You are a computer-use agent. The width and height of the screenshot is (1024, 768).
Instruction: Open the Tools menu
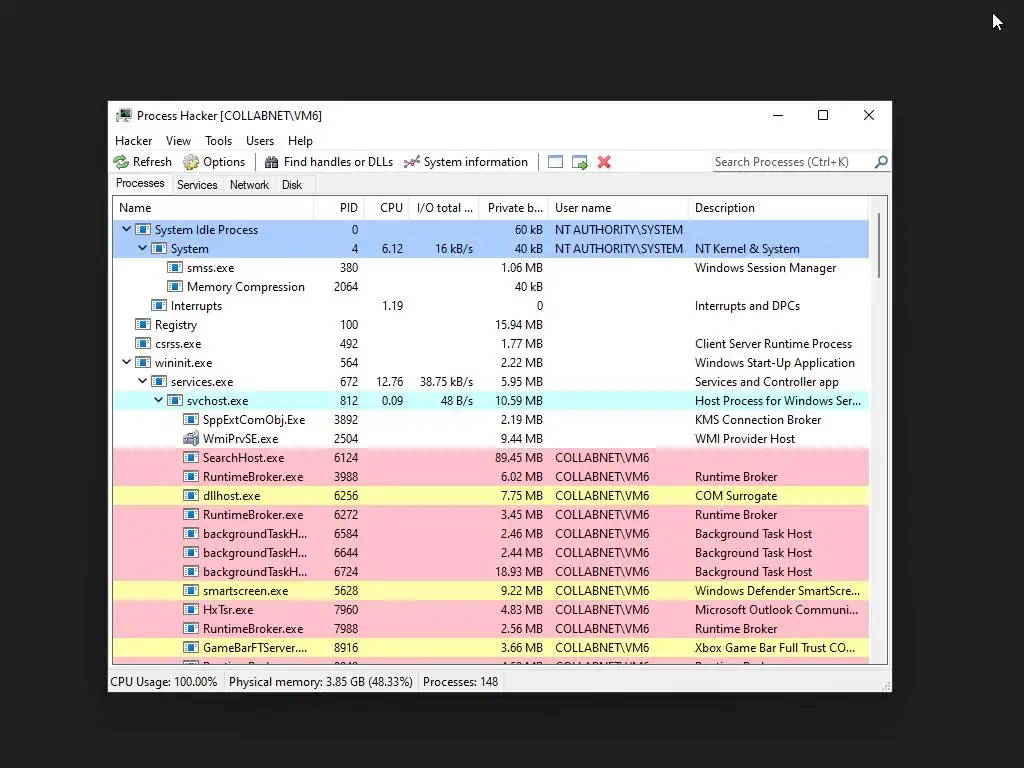click(218, 141)
